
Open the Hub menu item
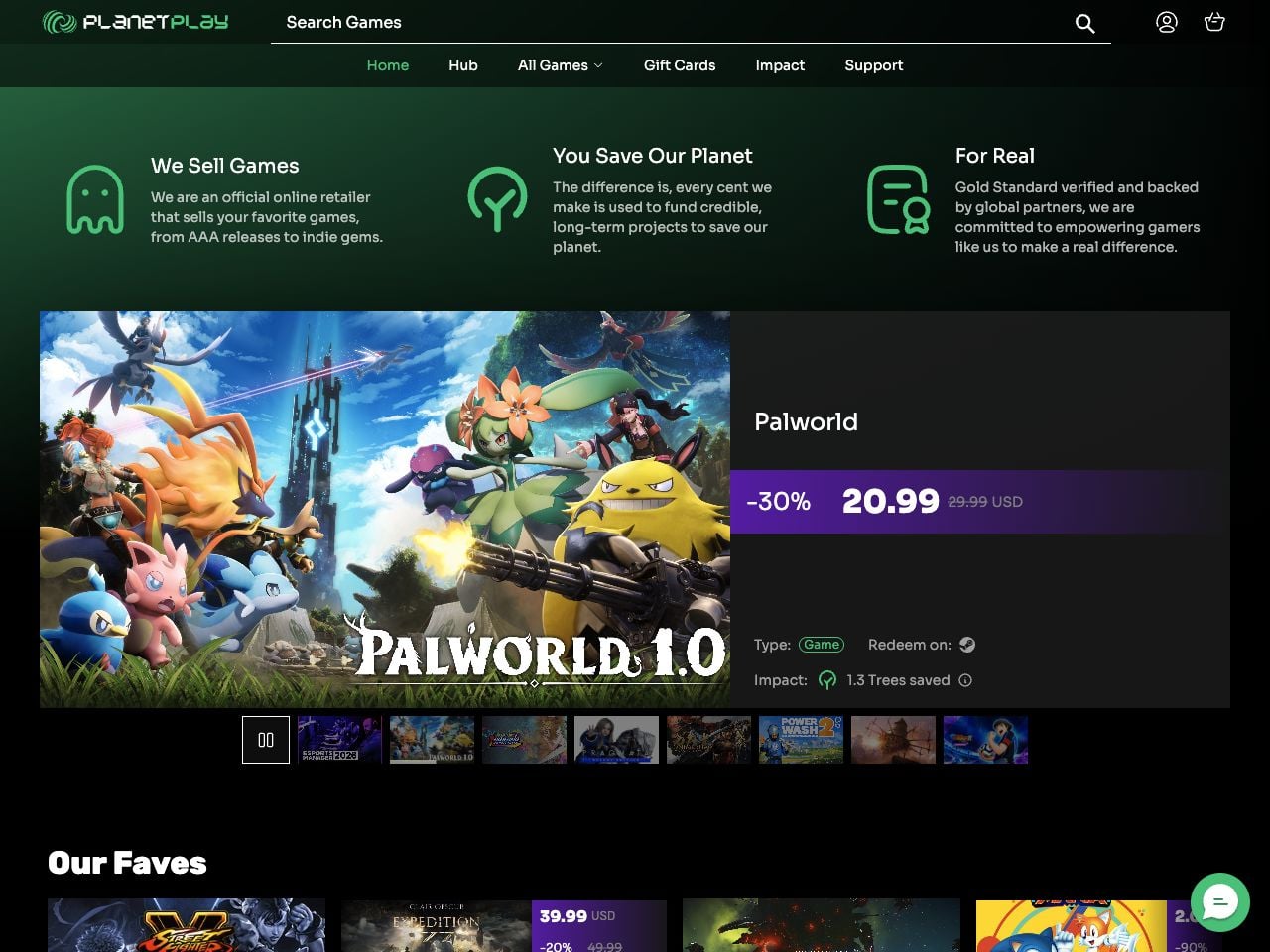click(x=463, y=65)
